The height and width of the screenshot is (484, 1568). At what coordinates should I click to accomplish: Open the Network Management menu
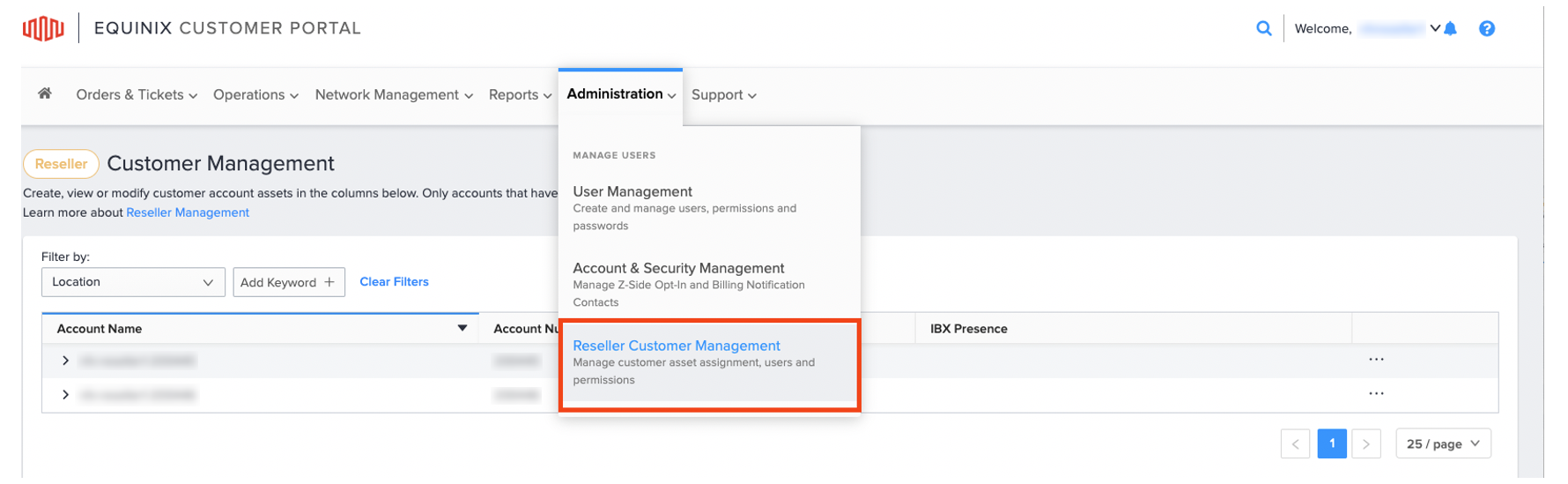[394, 94]
